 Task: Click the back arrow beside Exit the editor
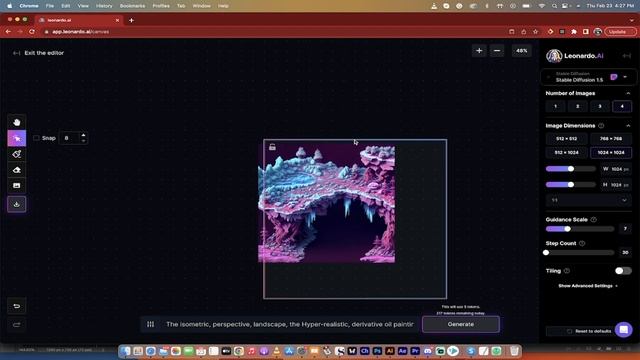coord(16,53)
